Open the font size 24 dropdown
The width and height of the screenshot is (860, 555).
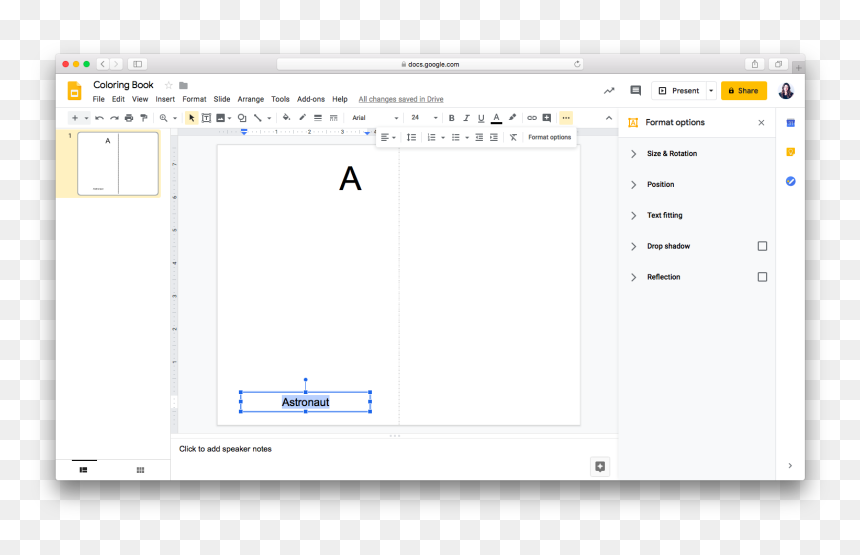click(x=425, y=118)
